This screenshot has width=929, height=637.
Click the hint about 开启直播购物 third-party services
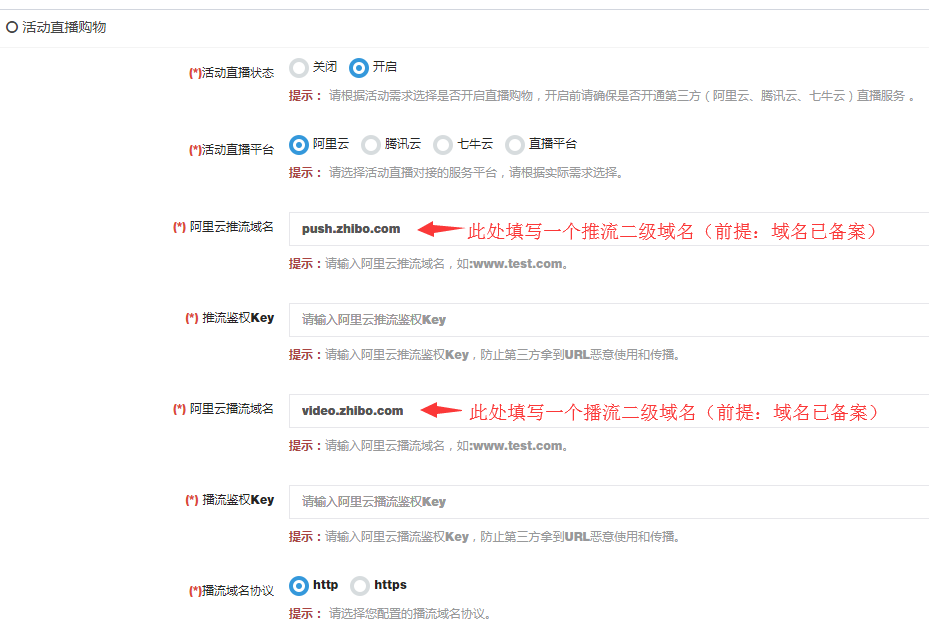pos(602,95)
